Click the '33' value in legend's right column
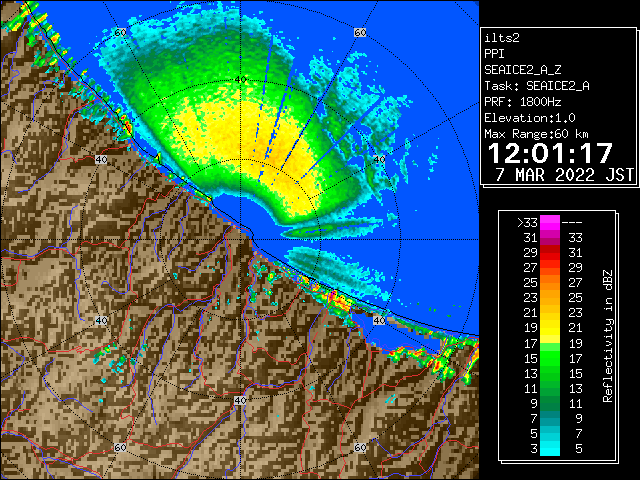Viewport: 640px width, 480px height. pyautogui.click(x=575, y=238)
